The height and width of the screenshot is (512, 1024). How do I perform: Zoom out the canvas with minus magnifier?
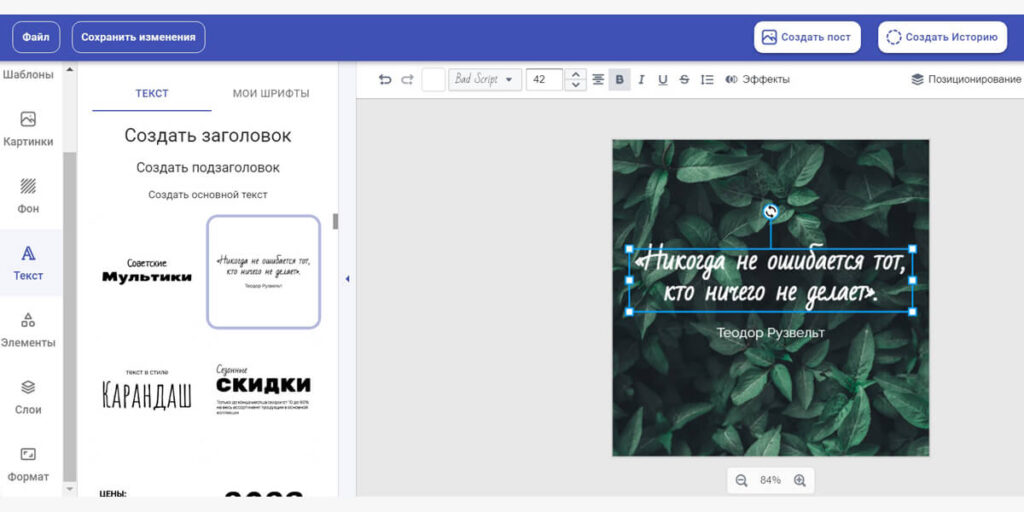pos(742,480)
